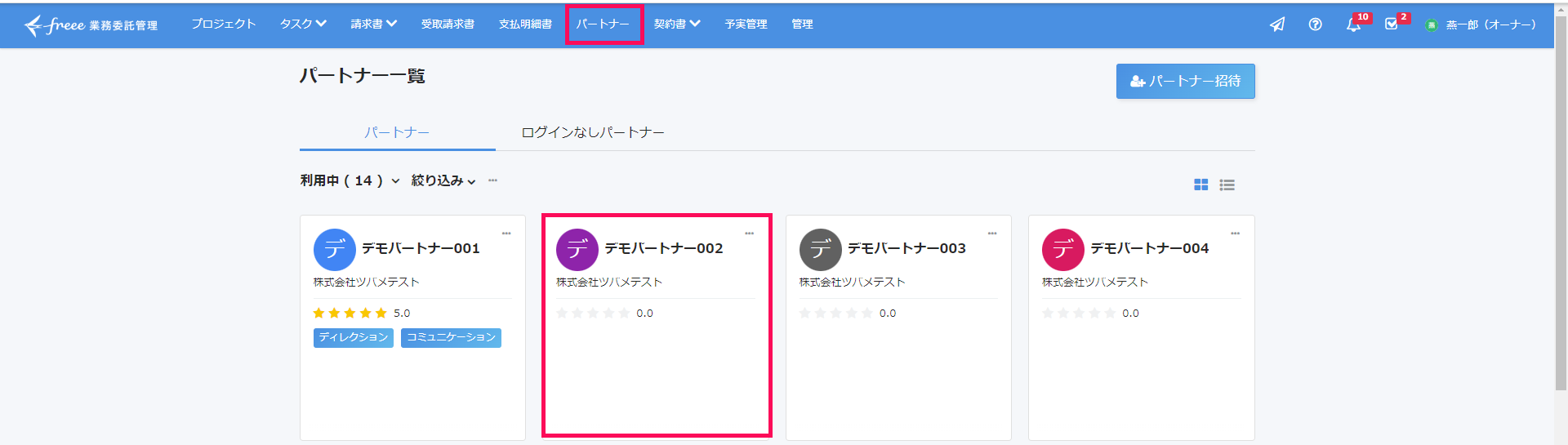Click the purple avatar of デモパートナー002

coord(577,250)
